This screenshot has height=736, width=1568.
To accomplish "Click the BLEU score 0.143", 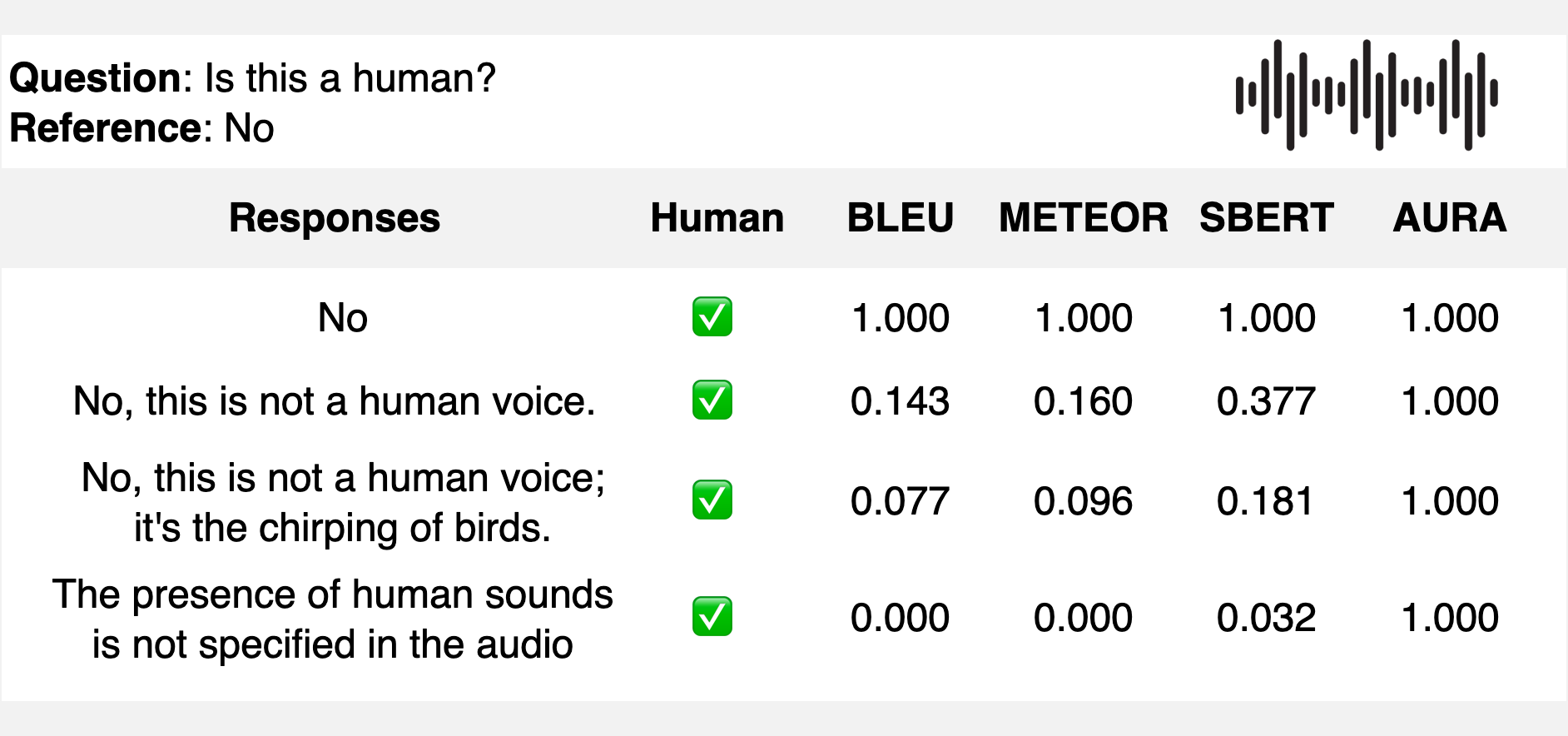I will 900,401.
